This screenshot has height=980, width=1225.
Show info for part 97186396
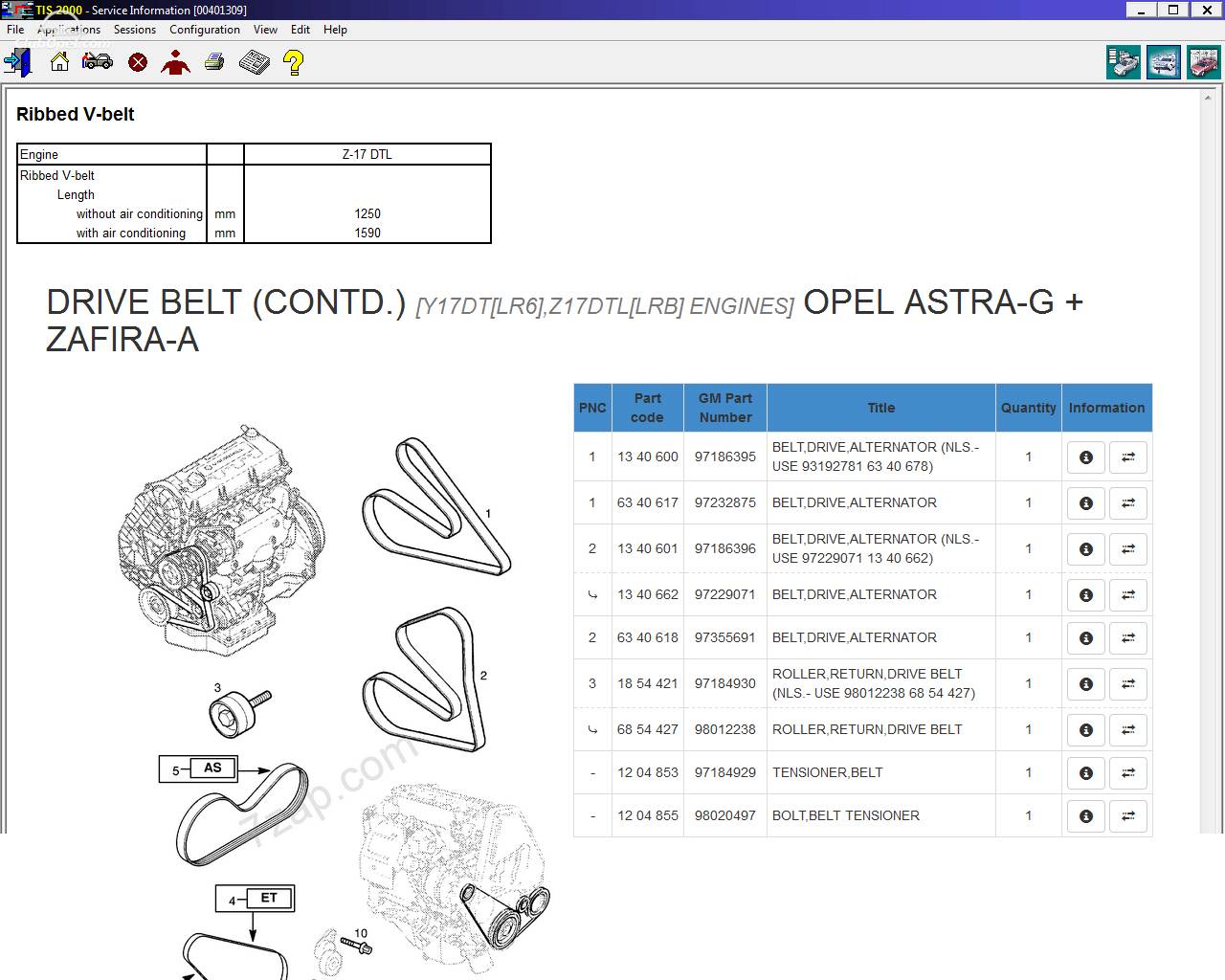pyautogui.click(x=1086, y=549)
